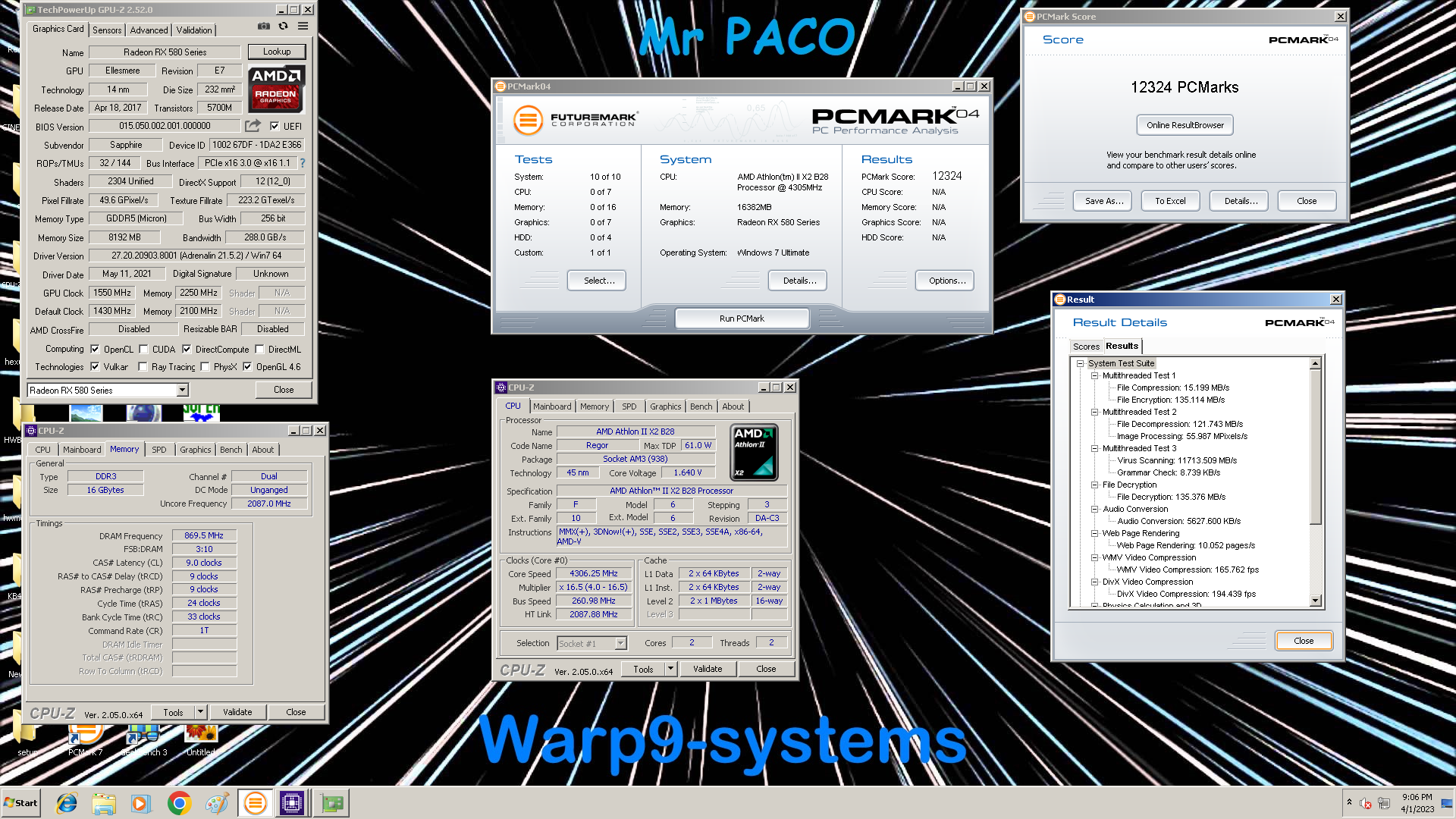Click the Start button
Image resolution: width=1456 pixels, height=819 pixels.
pyautogui.click(x=20, y=803)
